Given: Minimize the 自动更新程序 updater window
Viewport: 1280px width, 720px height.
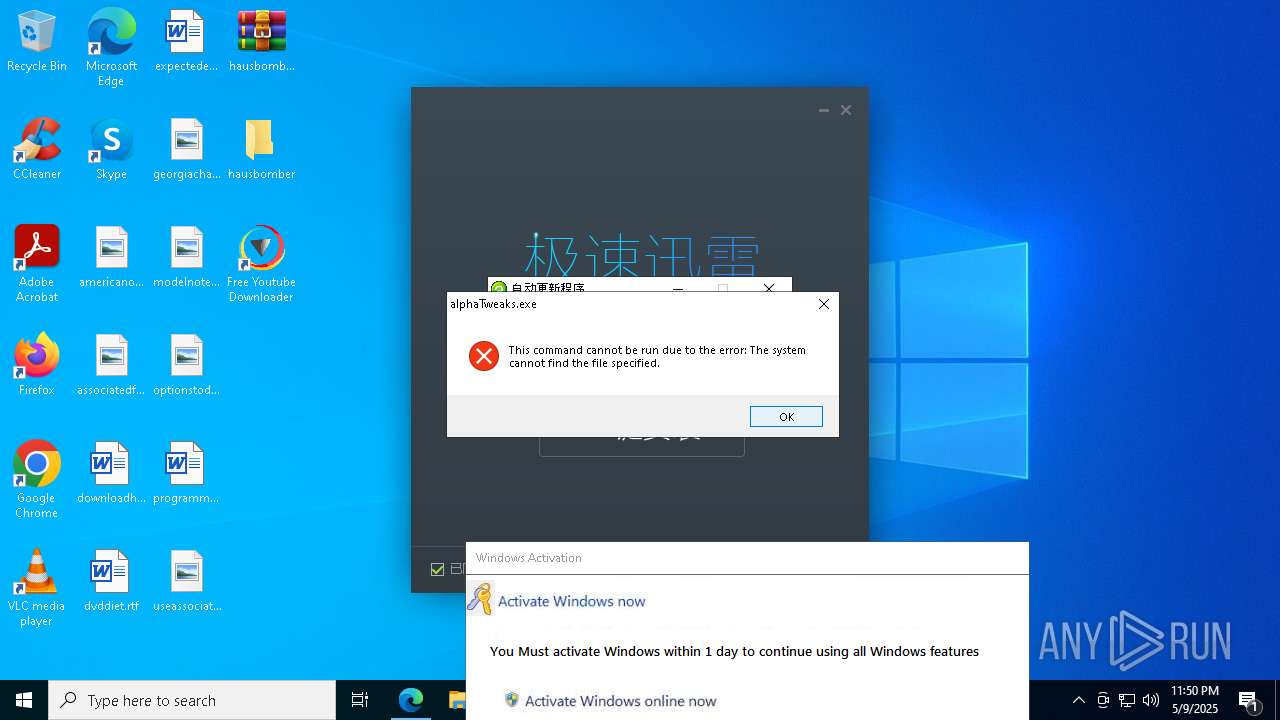Looking at the screenshot, I should [x=678, y=287].
